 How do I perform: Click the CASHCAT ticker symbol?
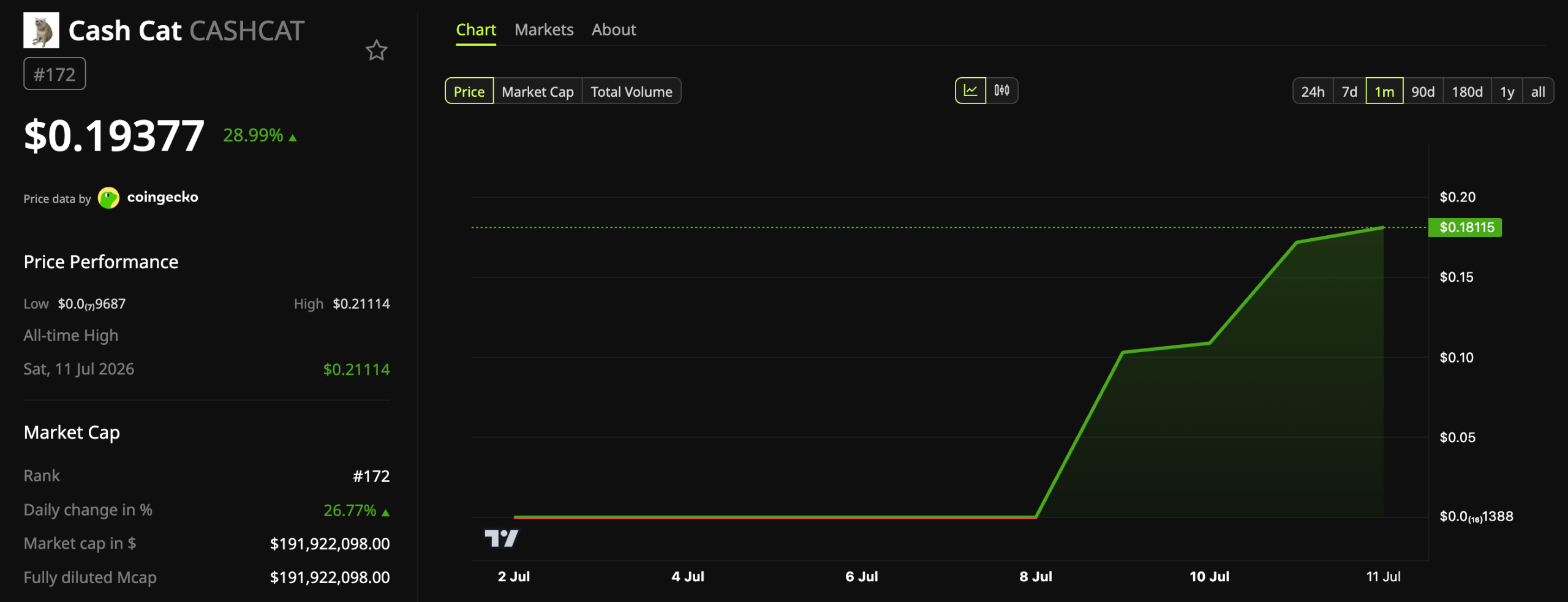[x=247, y=31]
